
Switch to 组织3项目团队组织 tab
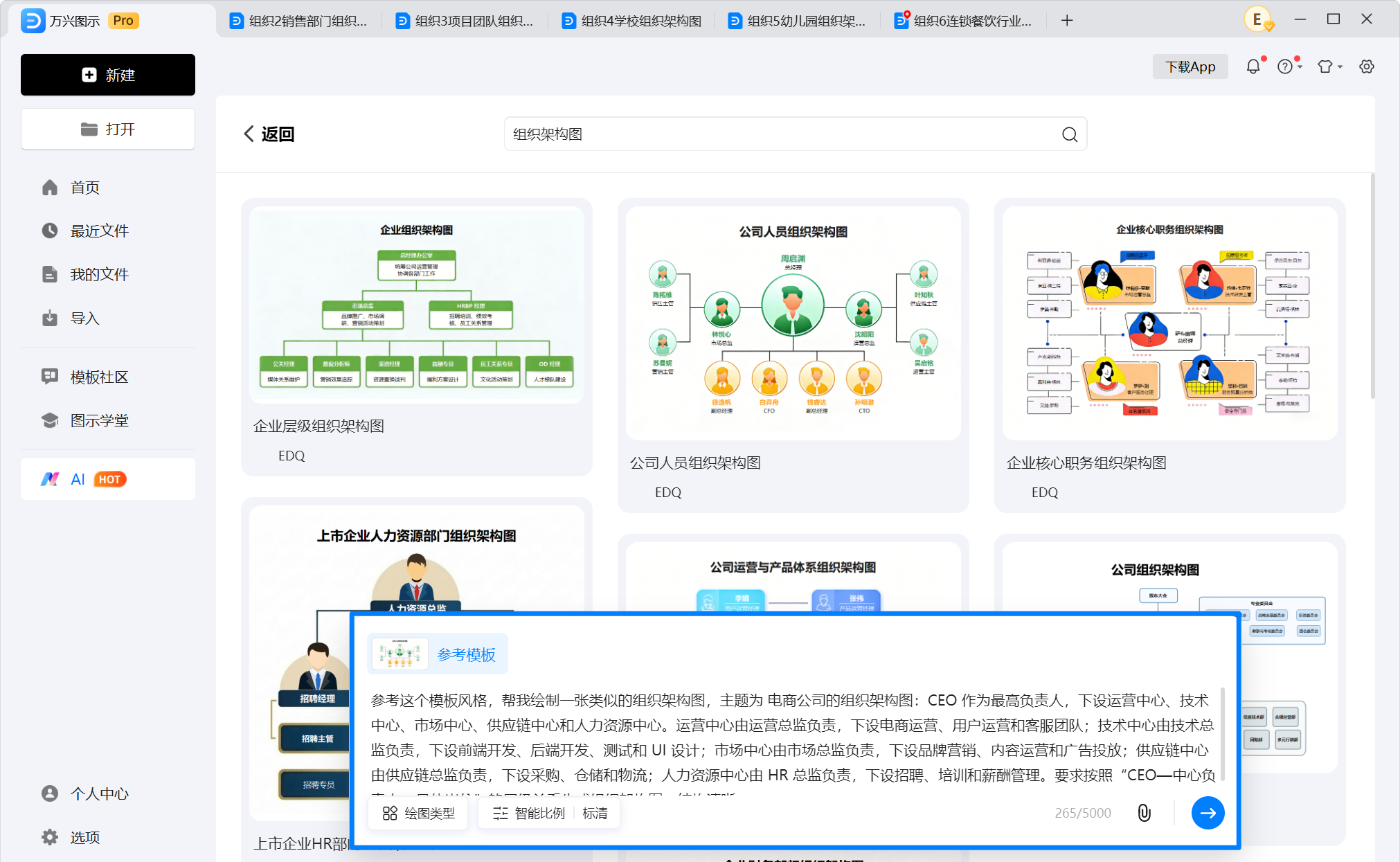tap(465, 21)
